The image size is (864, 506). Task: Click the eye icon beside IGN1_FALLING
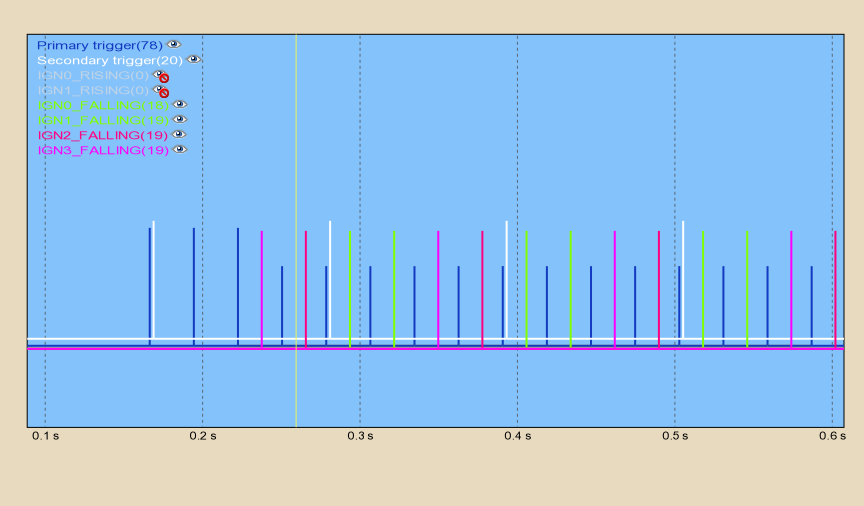(180, 120)
